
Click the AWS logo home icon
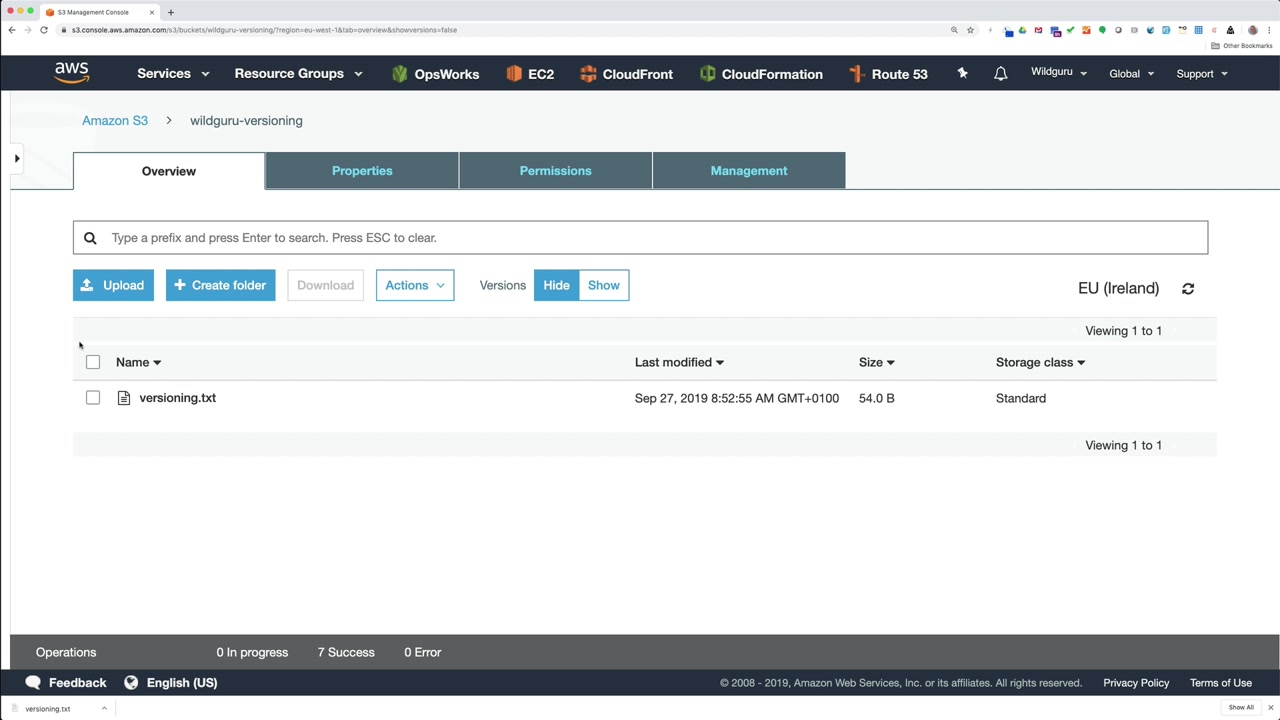pos(71,73)
